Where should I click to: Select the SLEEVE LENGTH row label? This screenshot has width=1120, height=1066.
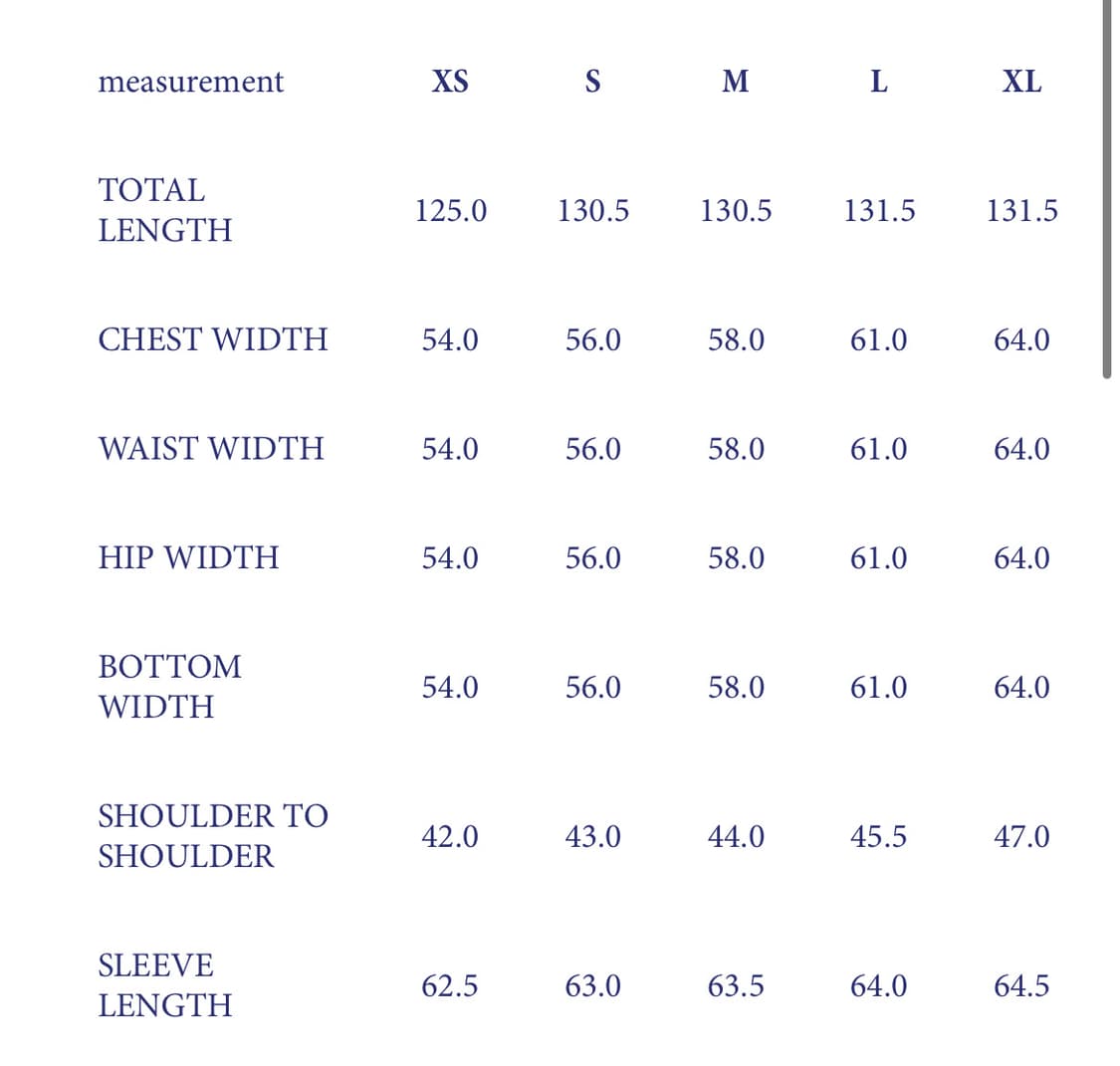point(165,985)
